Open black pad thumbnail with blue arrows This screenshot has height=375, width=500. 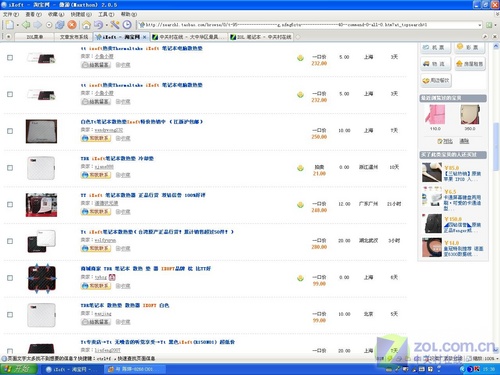pos(42,278)
